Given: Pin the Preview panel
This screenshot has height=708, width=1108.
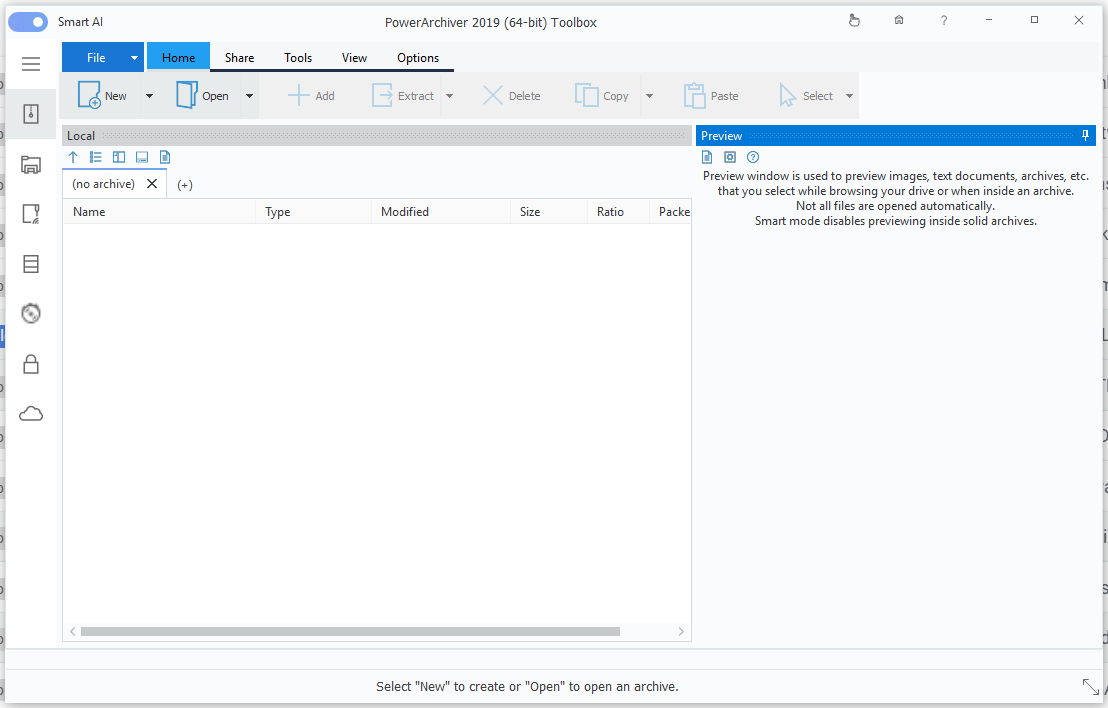Looking at the screenshot, I should pyautogui.click(x=1085, y=136).
